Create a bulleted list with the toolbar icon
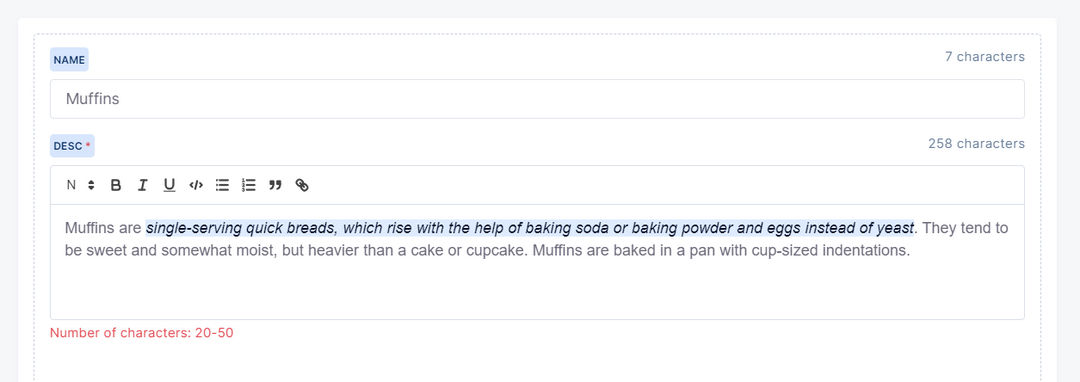 click(222, 185)
